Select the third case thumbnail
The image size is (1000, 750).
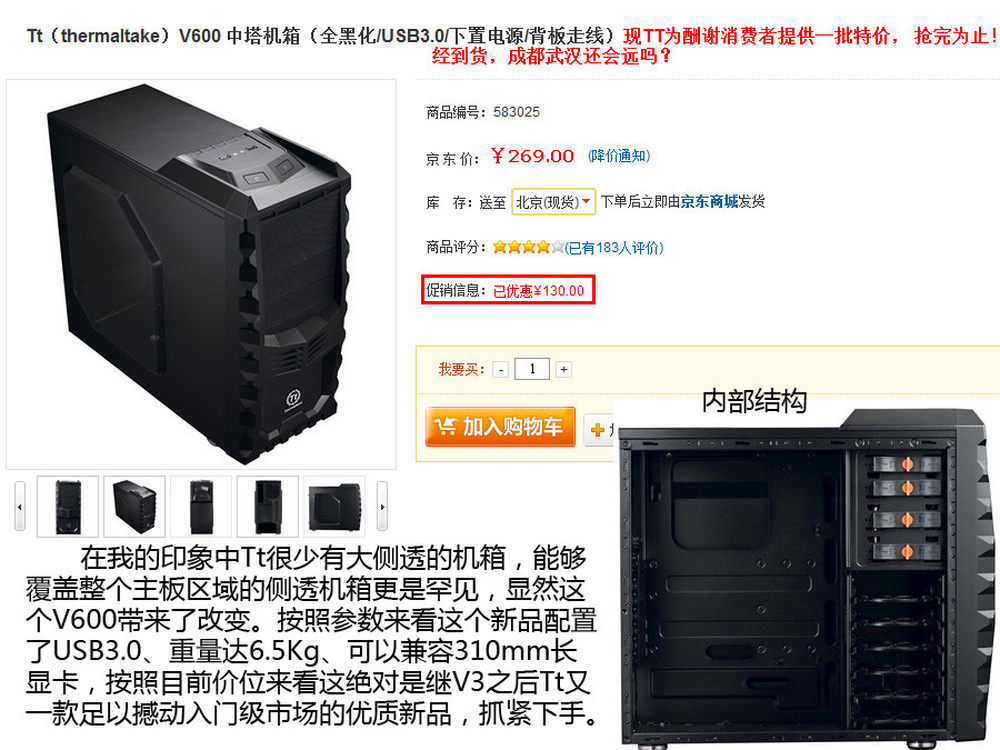(x=201, y=506)
